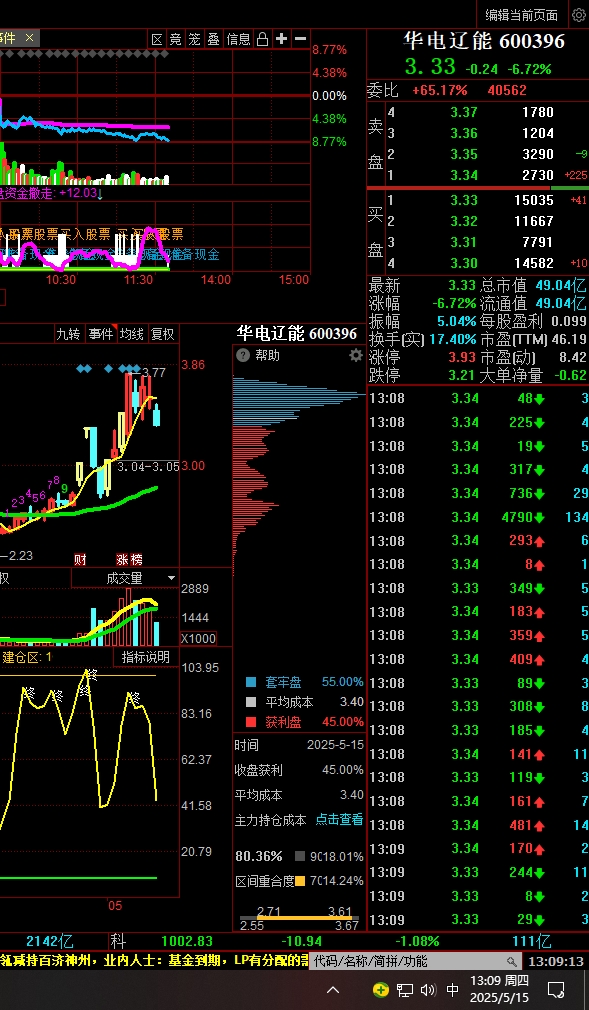Click the 涨榜 marker below the chart

pyautogui.click(x=129, y=559)
